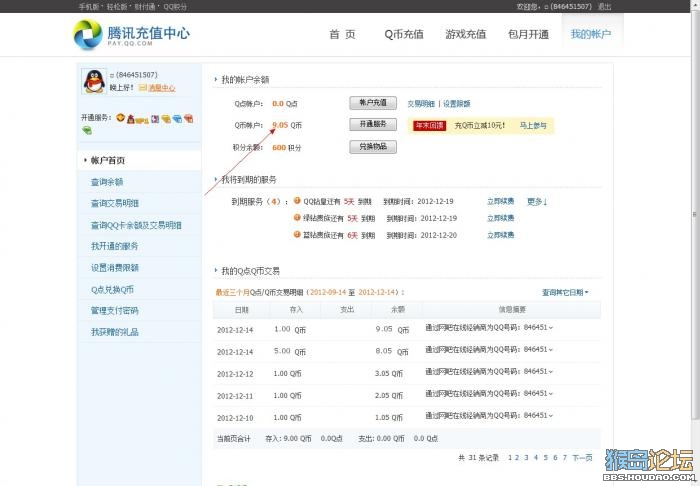Viewport: 700px width, 486px height.
Task: Click the page vertical scrollbar
Action: point(695,214)
